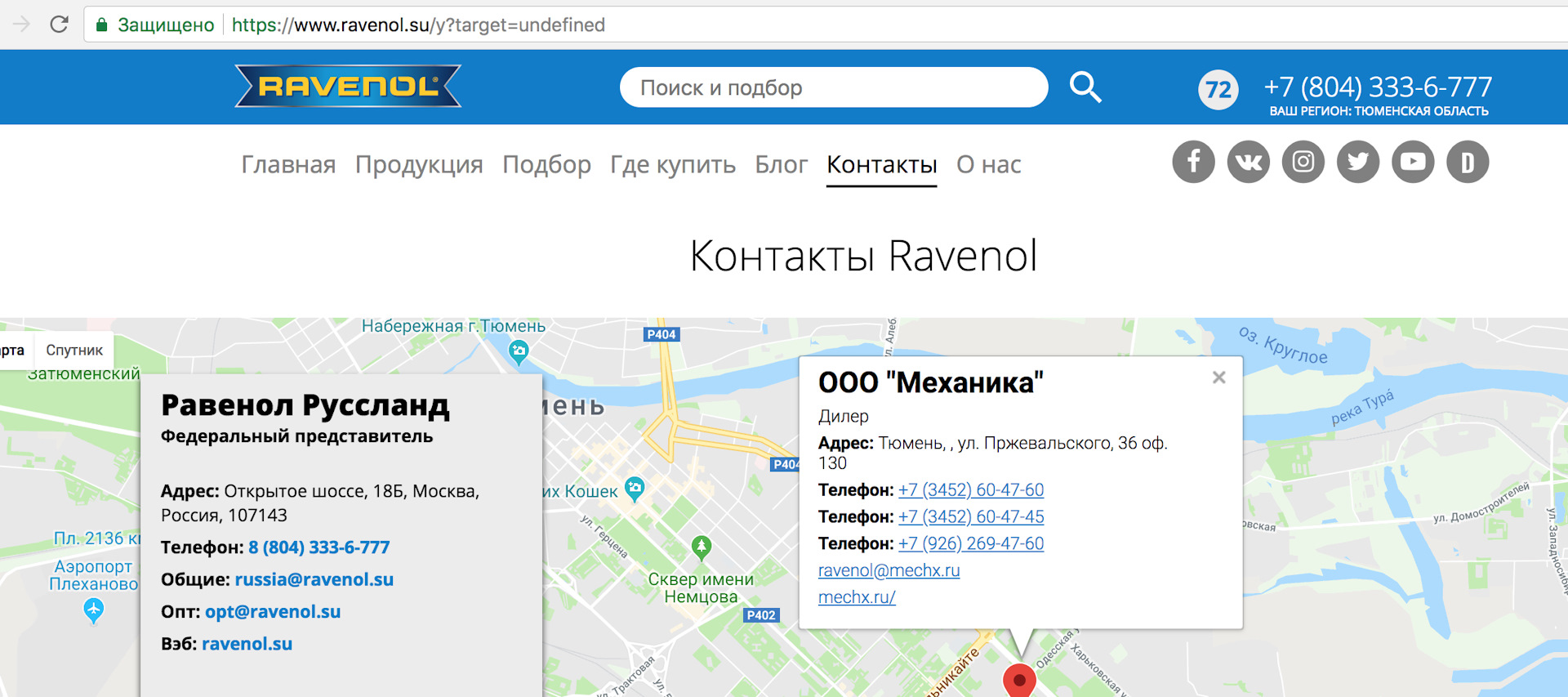Go to the Где купить page
Image resolution: width=1568 pixels, height=697 pixels.
[x=672, y=165]
